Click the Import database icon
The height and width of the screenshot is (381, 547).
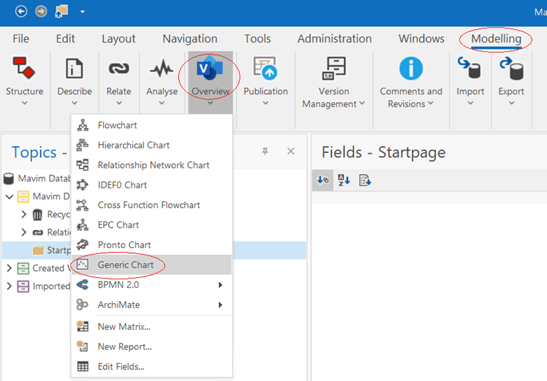pos(470,68)
